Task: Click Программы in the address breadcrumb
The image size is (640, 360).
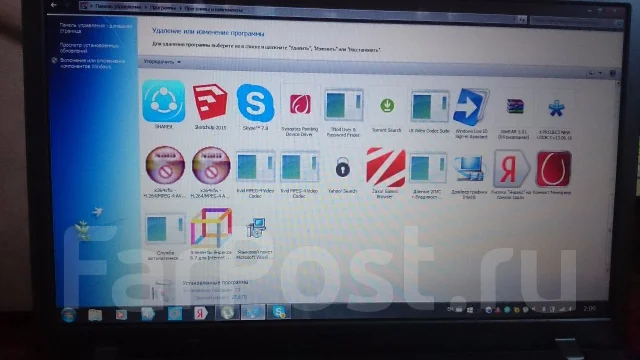Action: coord(163,8)
